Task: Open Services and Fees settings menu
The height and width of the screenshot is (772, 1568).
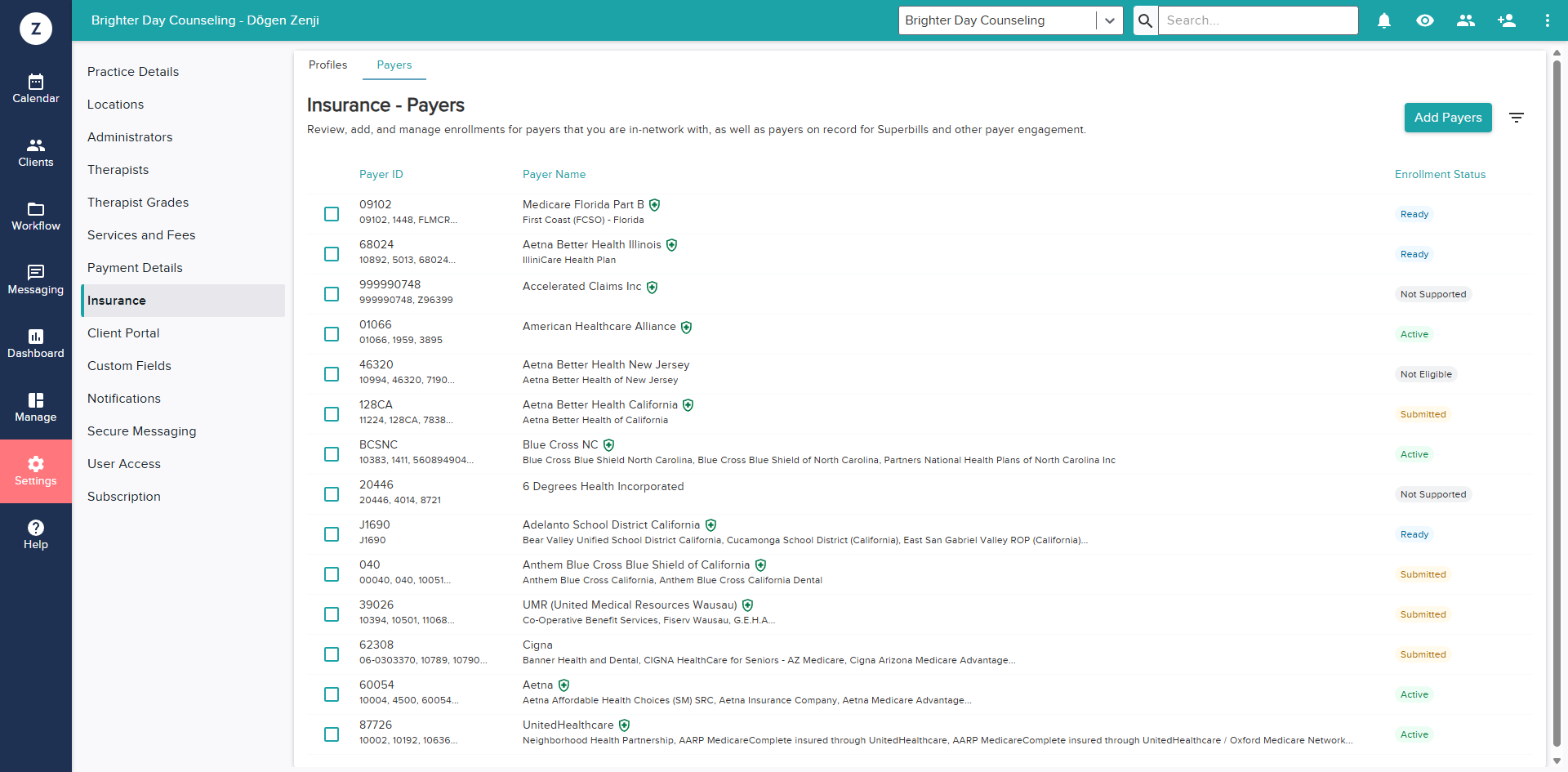Action: [141, 235]
